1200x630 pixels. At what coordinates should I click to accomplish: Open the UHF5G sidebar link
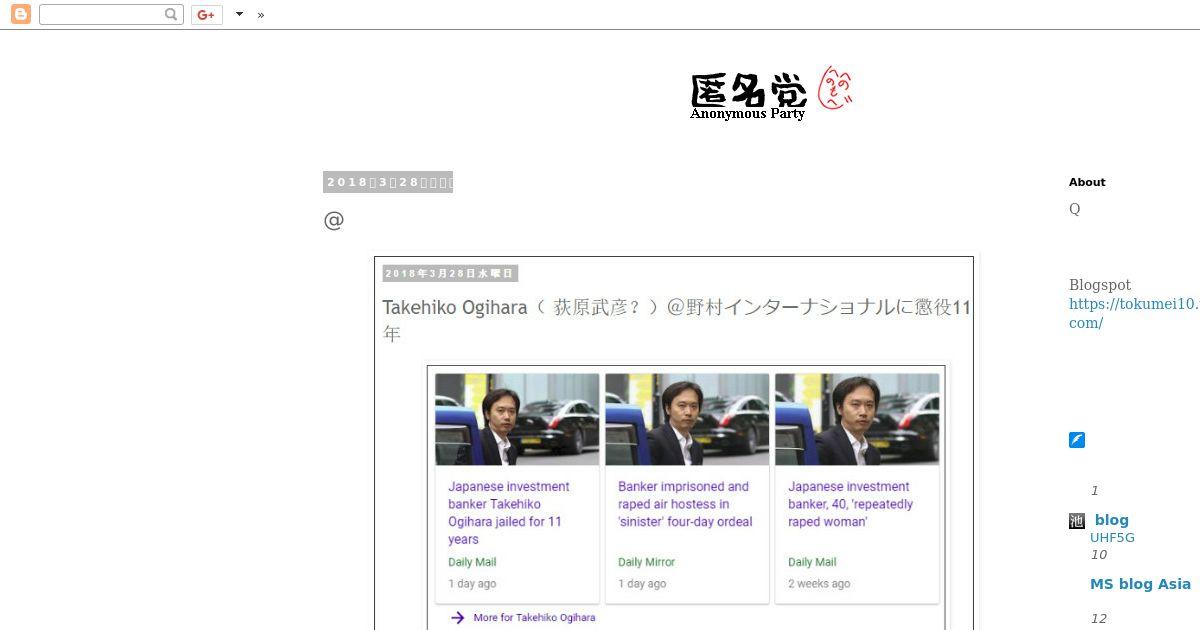[1112, 538]
